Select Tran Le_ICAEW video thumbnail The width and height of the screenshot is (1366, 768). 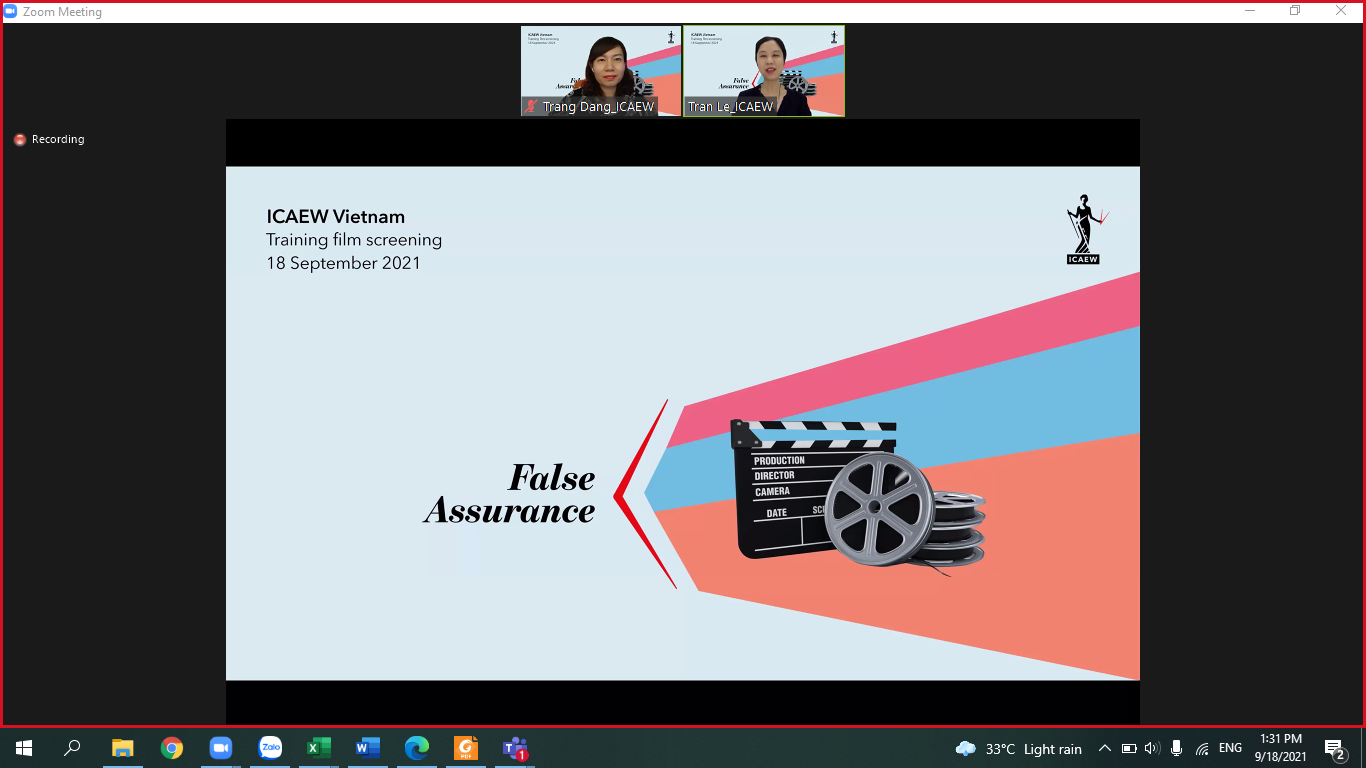pos(764,71)
